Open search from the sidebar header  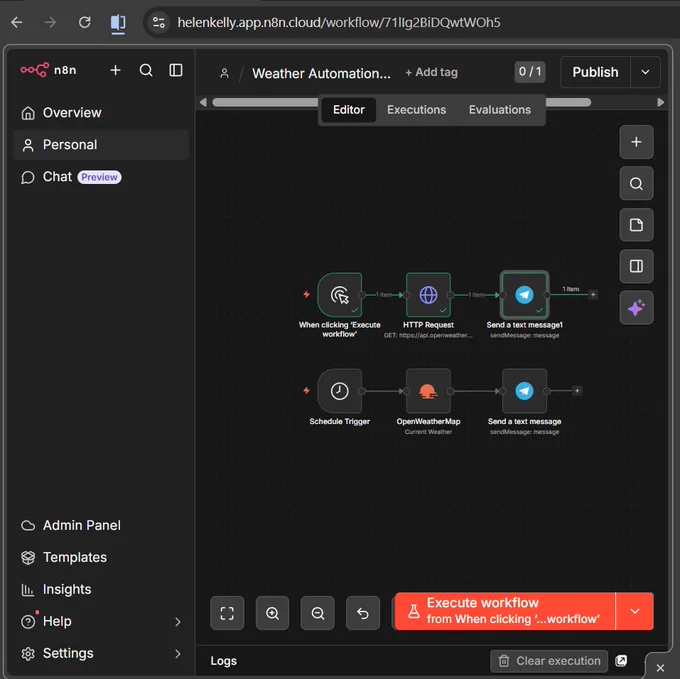[146, 70]
